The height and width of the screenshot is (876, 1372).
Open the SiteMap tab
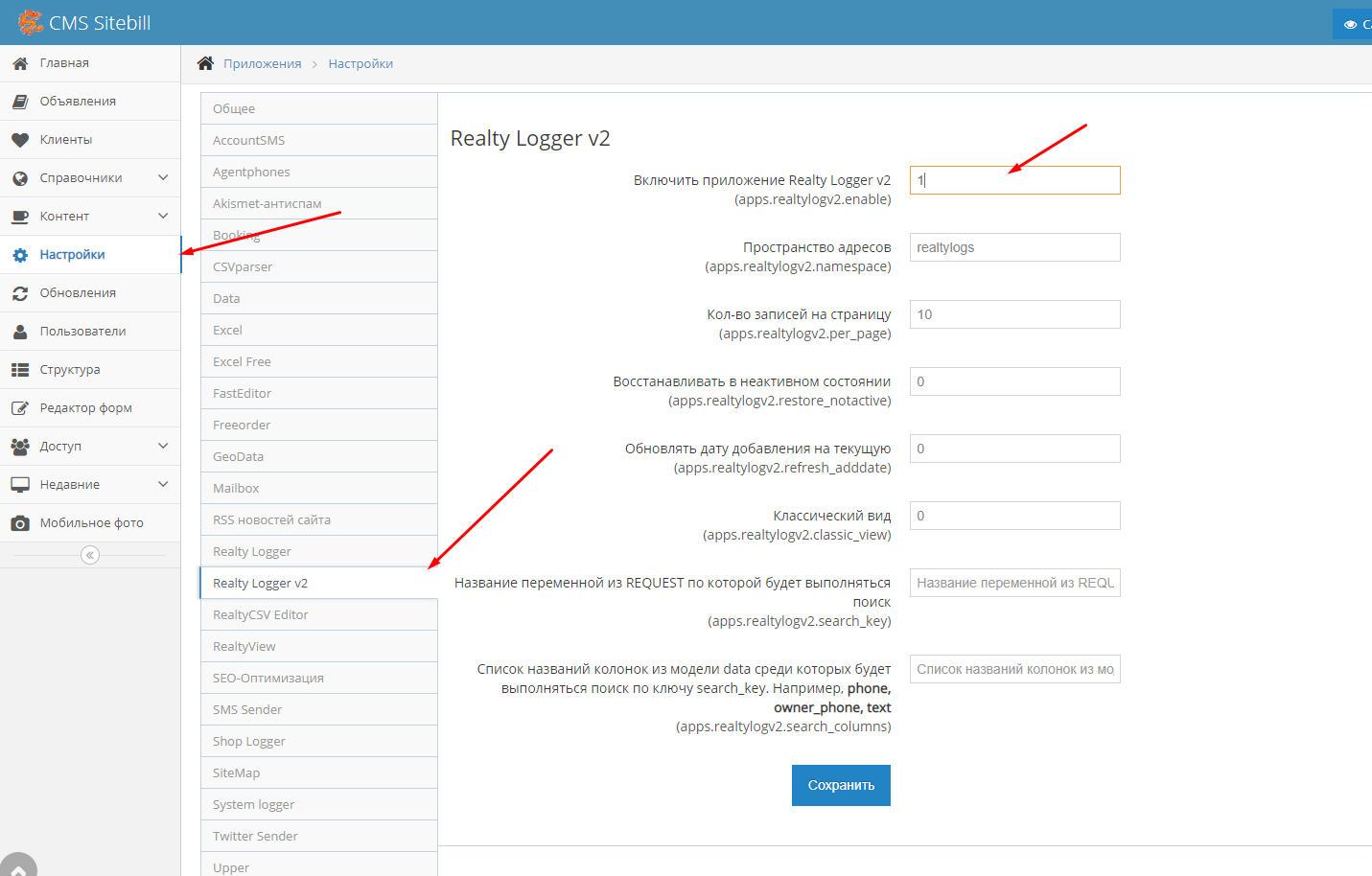(319, 772)
